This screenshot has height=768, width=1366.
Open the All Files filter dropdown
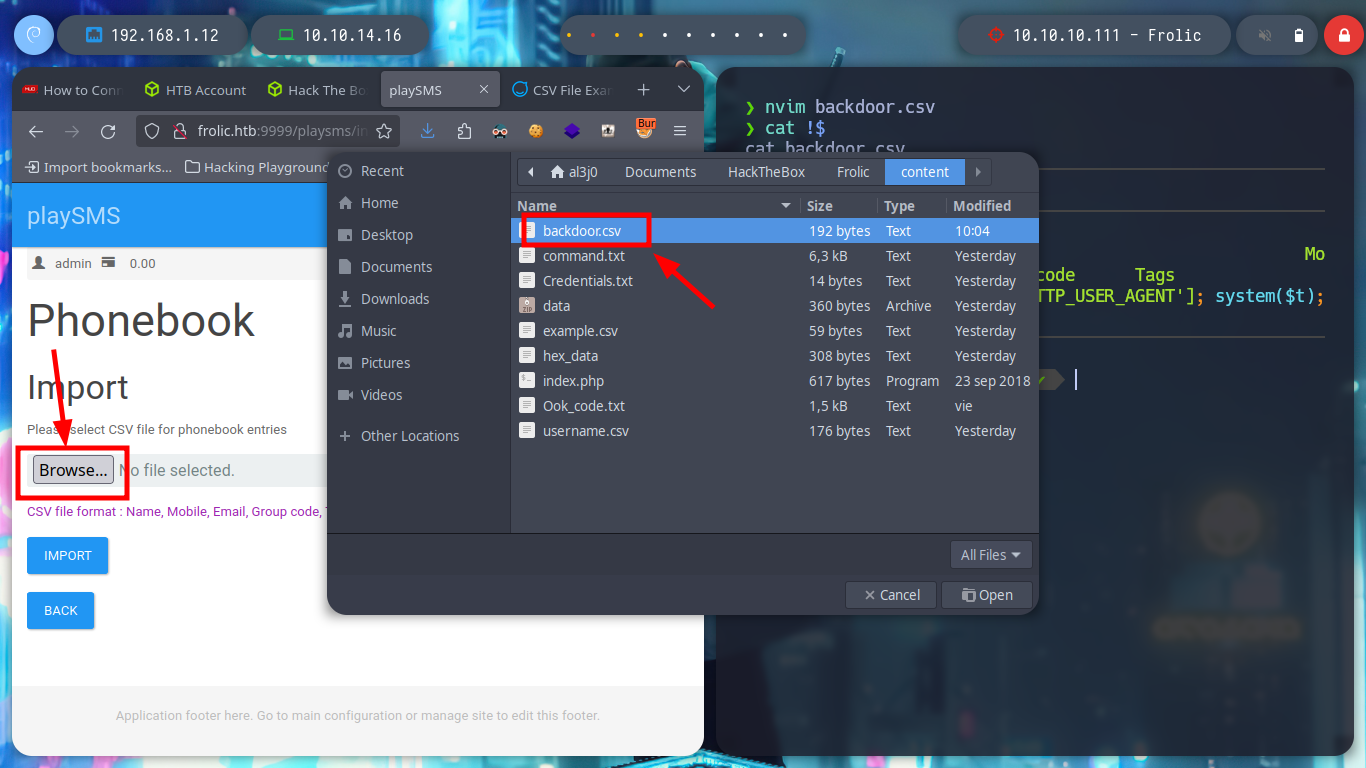pyautogui.click(x=991, y=555)
